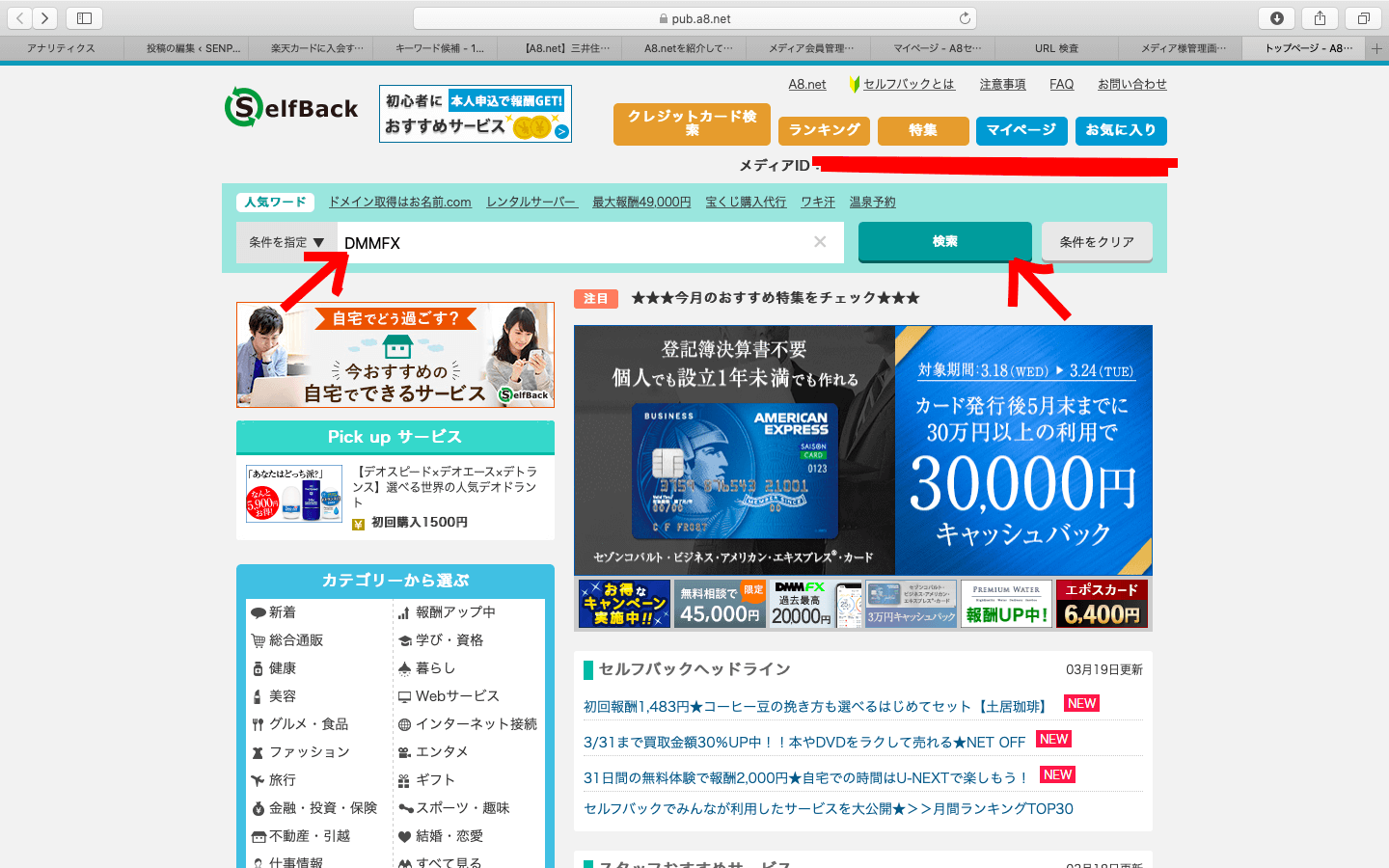The width and height of the screenshot is (1389, 868).
Task: Open the Safari share button
Action: 1320,18
